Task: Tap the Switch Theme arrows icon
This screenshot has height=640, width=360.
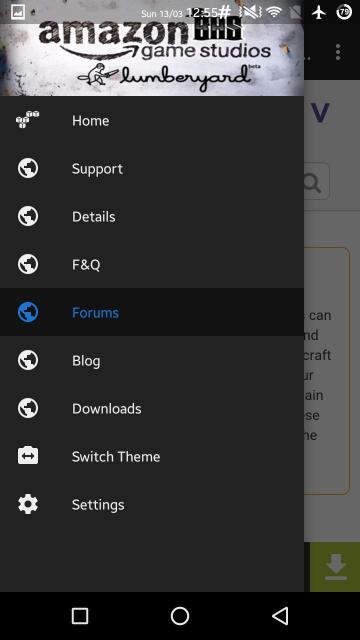Action: click(x=28, y=456)
